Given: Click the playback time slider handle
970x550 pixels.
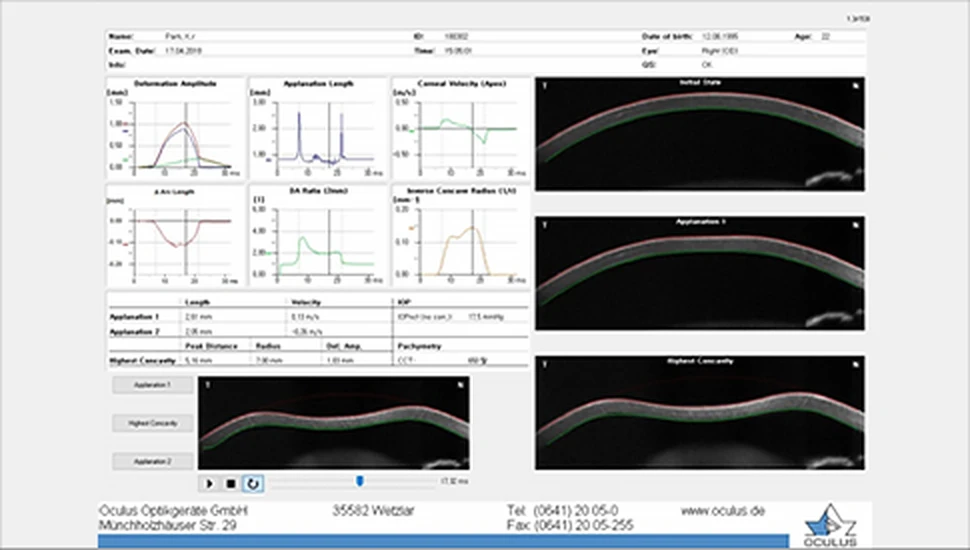Looking at the screenshot, I should tap(359, 481).
